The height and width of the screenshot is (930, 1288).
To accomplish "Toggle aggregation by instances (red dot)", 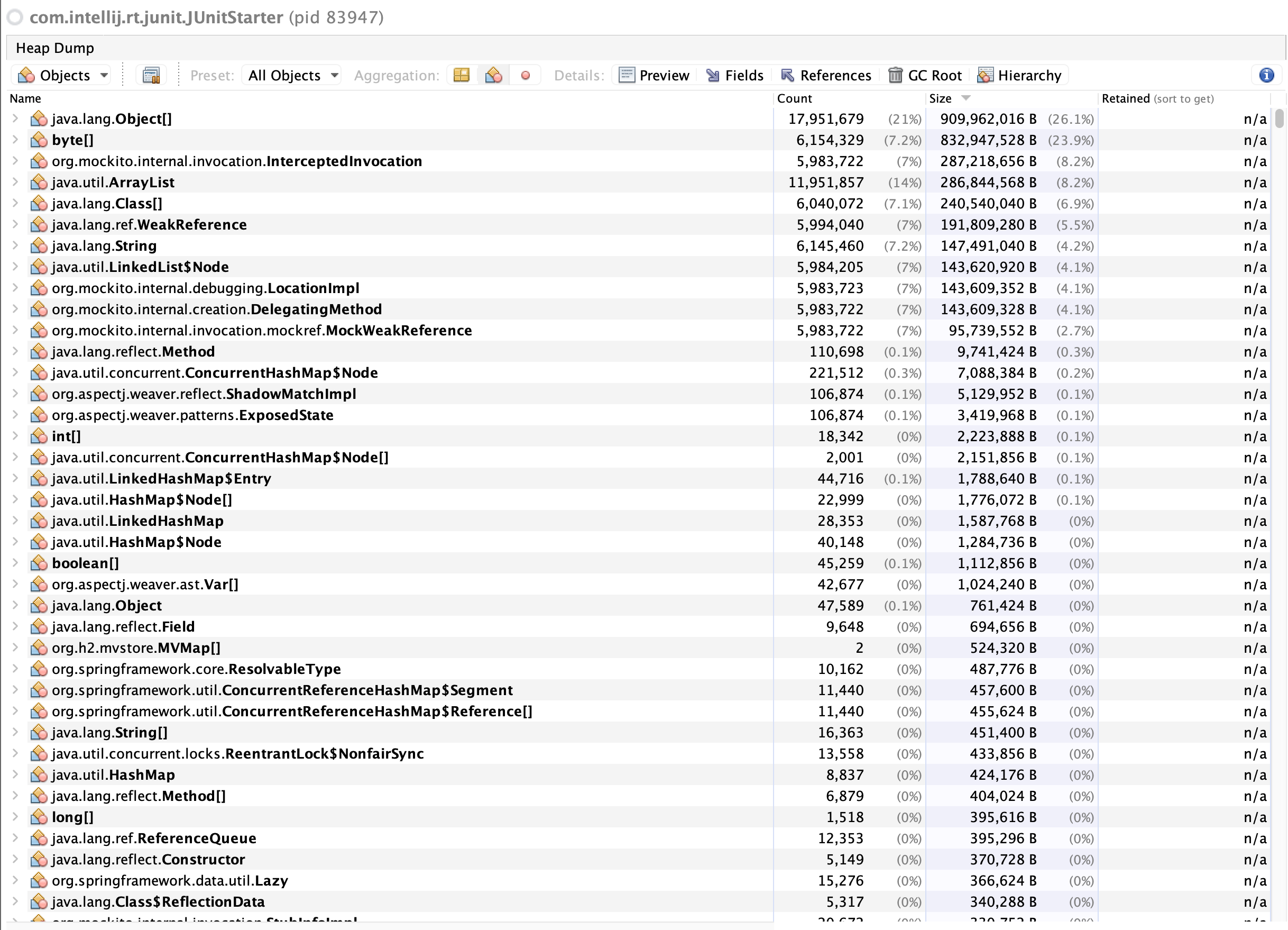I will (526, 75).
